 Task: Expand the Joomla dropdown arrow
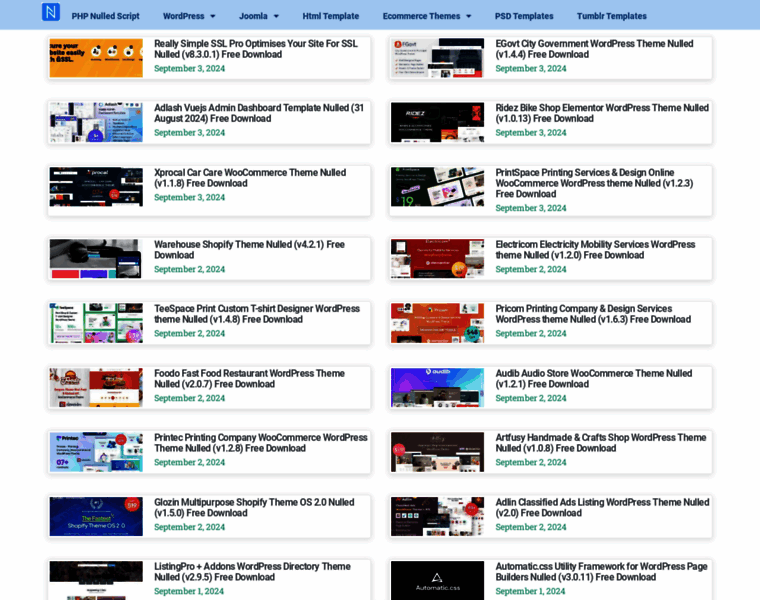click(276, 16)
